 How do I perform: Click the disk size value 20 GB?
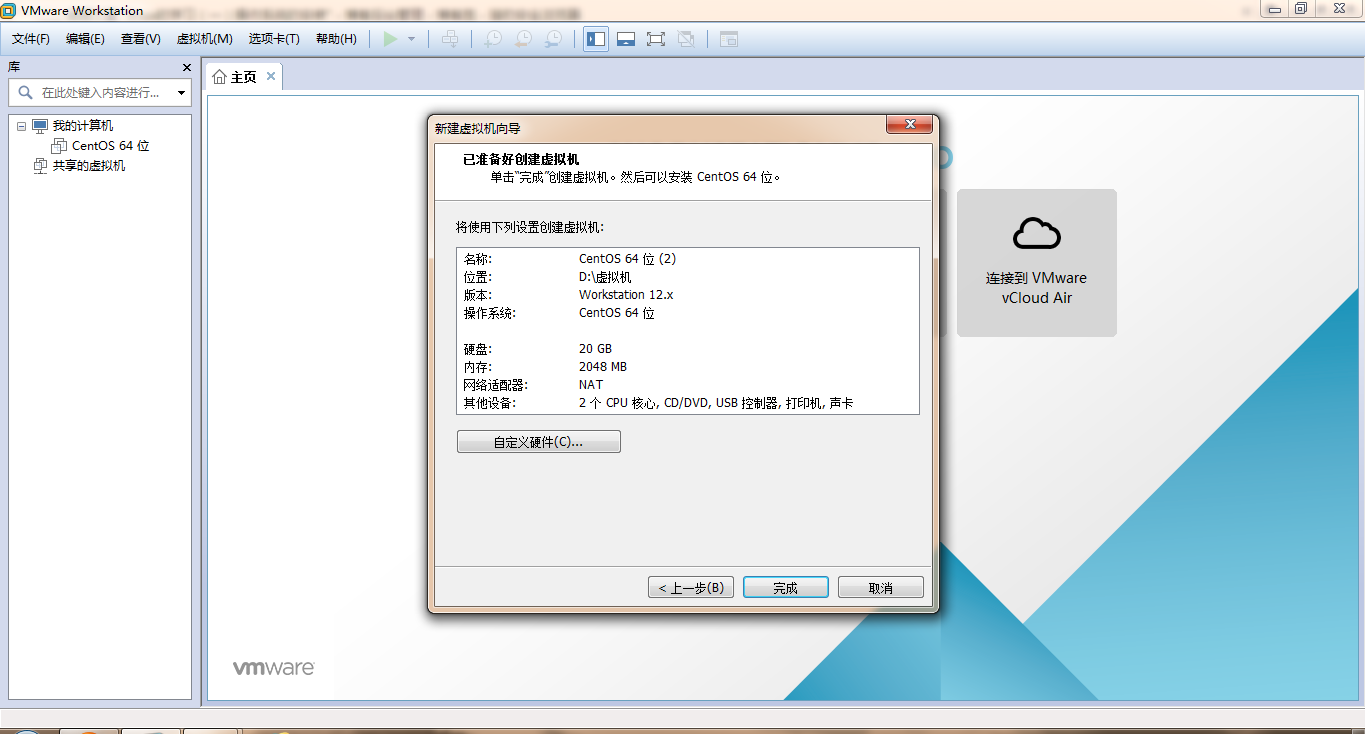[x=595, y=349]
